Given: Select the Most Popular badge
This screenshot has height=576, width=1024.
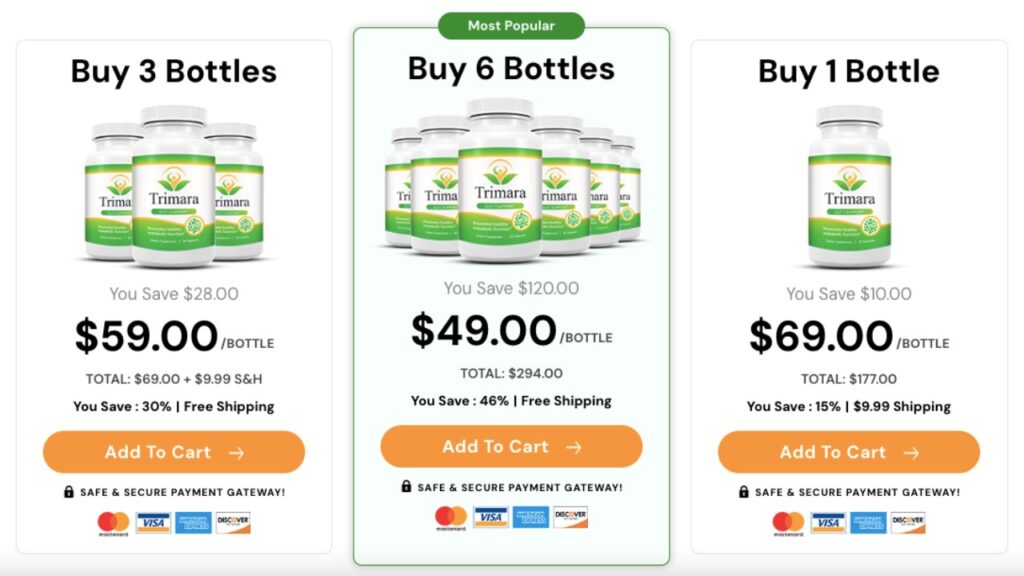Looking at the screenshot, I should [512, 26].
